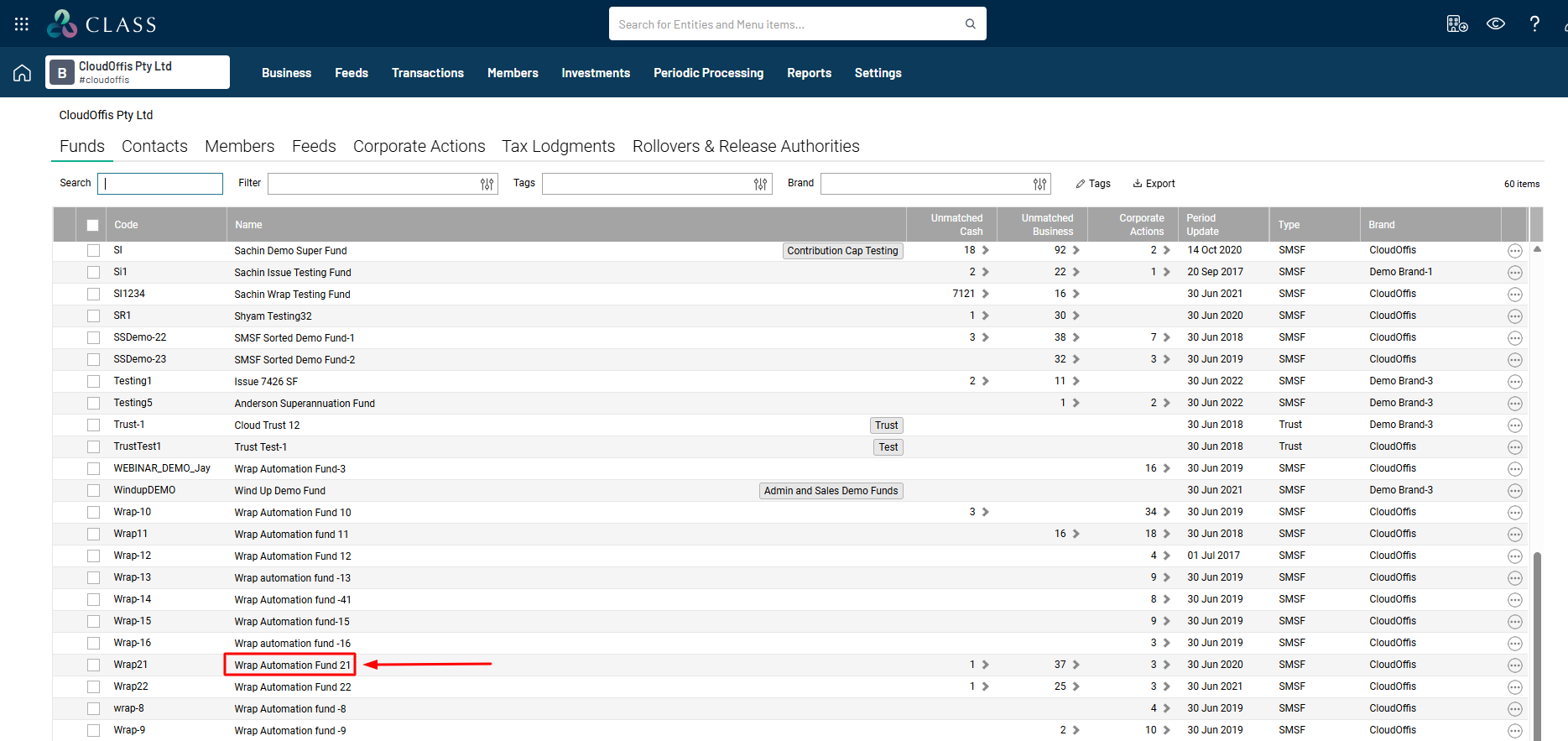Open the more options icon for Sachin Demo Super Fund
The height and width of the screenshot is (741, 1568).
tap(1514, 251)
